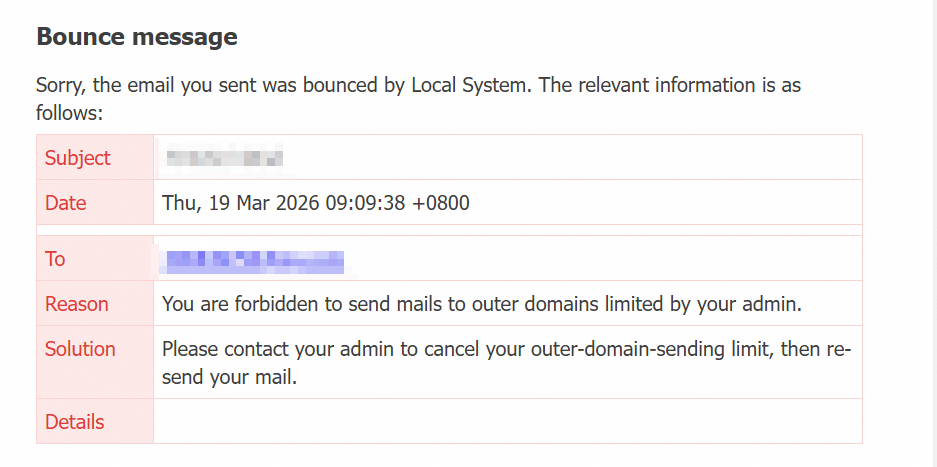Click the forbidden outer domains reason text

click(x=482, y=304)
